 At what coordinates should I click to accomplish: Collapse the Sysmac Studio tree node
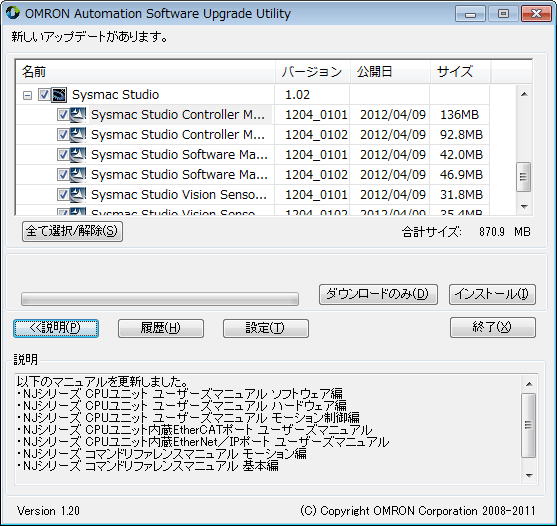27,95
